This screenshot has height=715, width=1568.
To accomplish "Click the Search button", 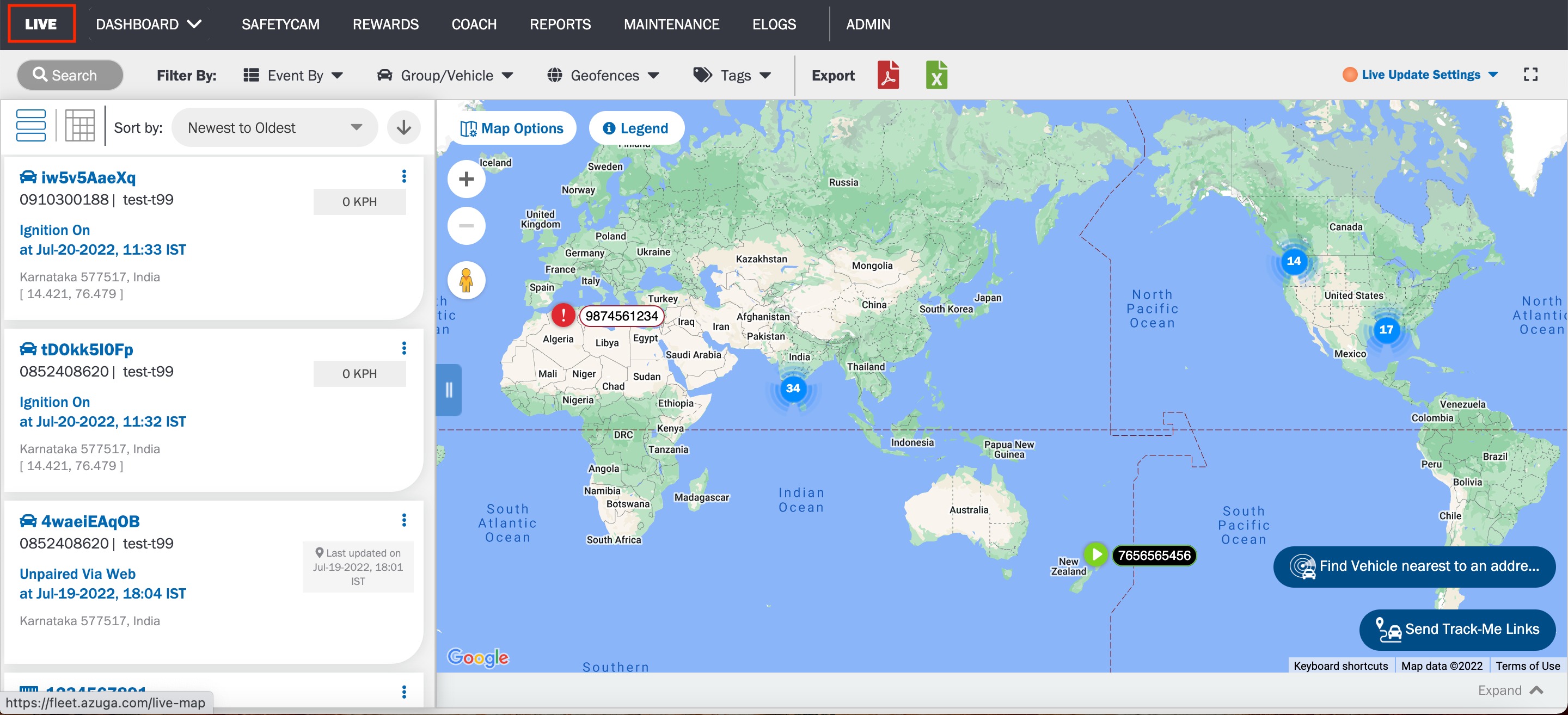I will (70, 75).
